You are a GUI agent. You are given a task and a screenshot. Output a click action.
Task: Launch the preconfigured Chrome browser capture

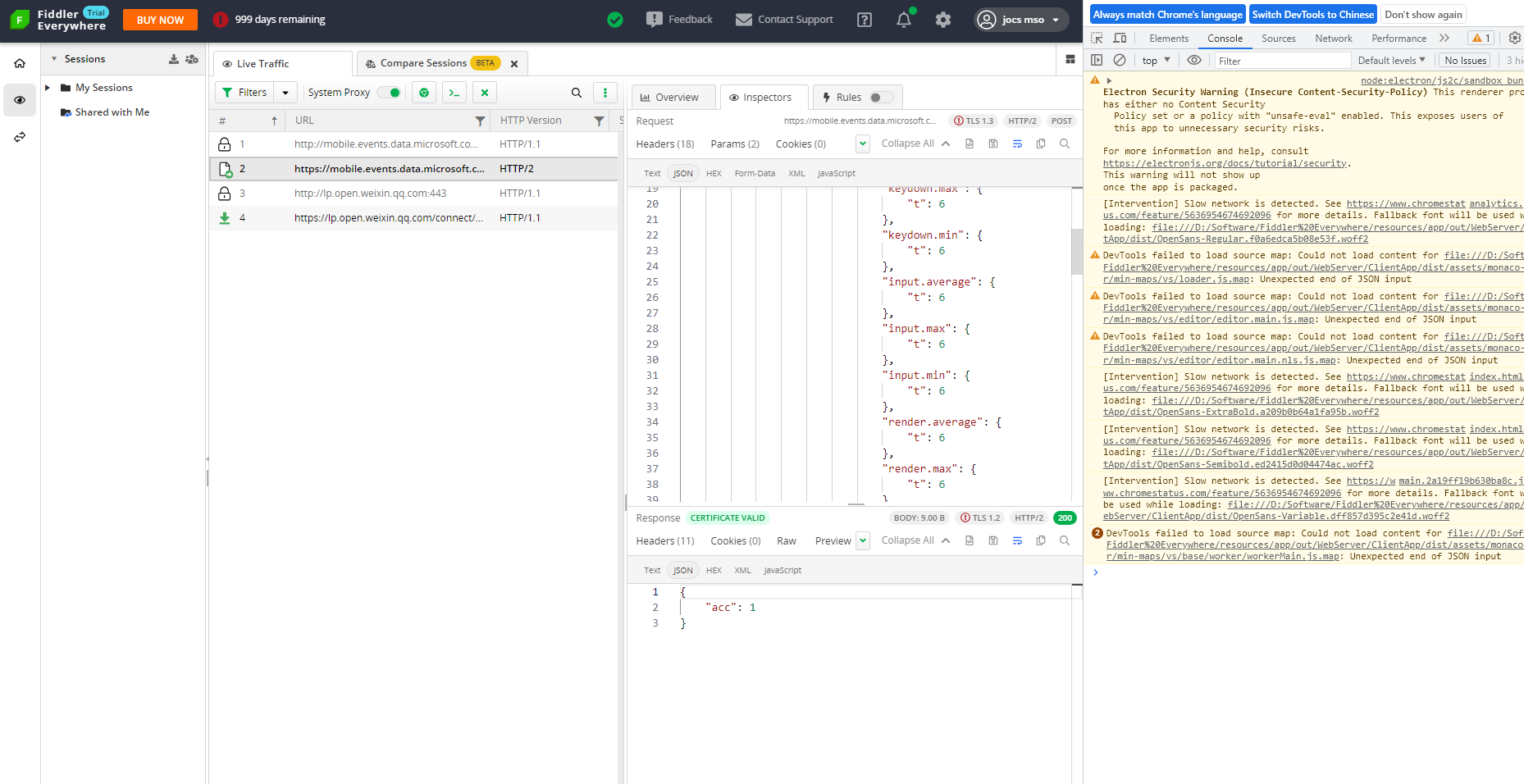pos(424,93)
